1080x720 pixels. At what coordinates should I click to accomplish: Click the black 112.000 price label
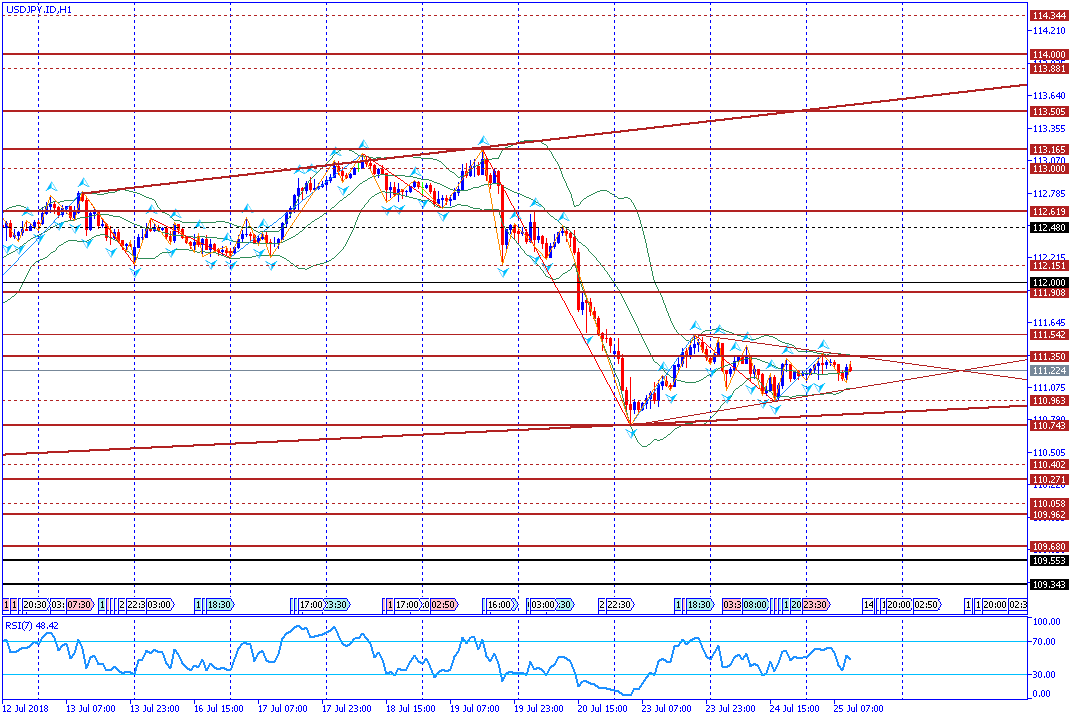1048,282
